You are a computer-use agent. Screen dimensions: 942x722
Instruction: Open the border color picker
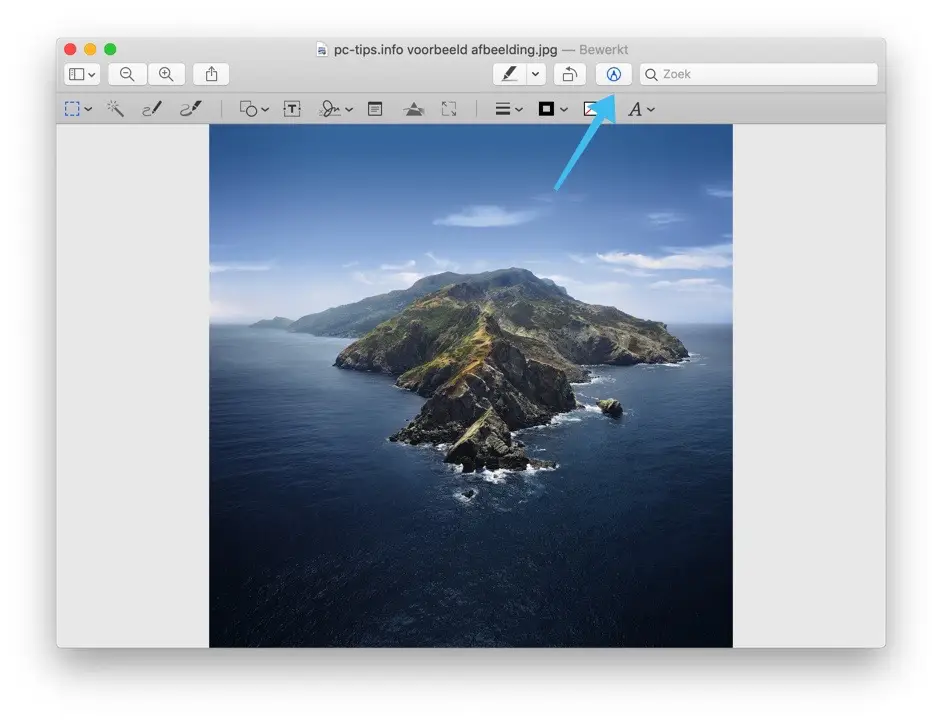tap(552, 109)
